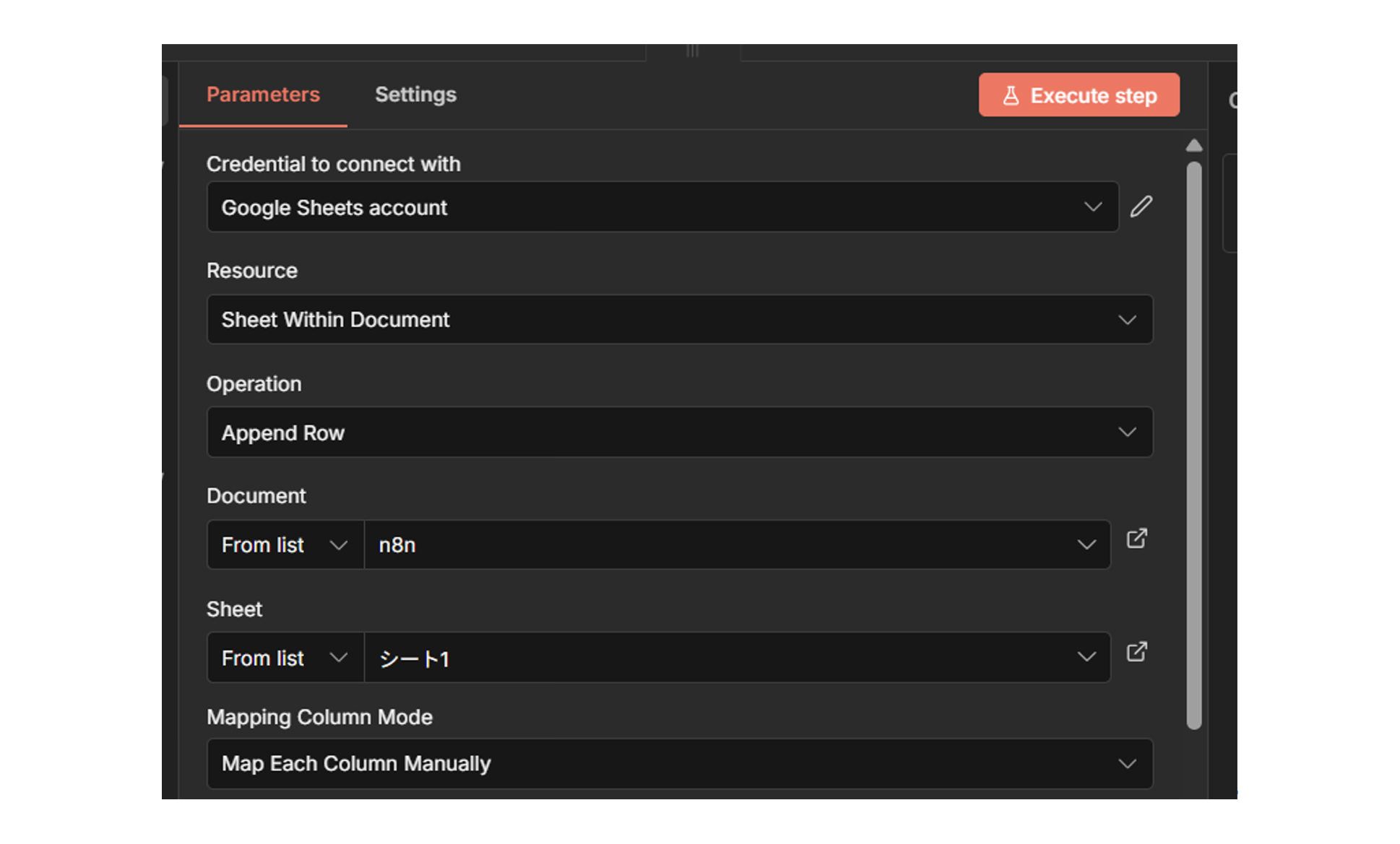Open the シート1 sheet selection dropdown

[737, 658]
